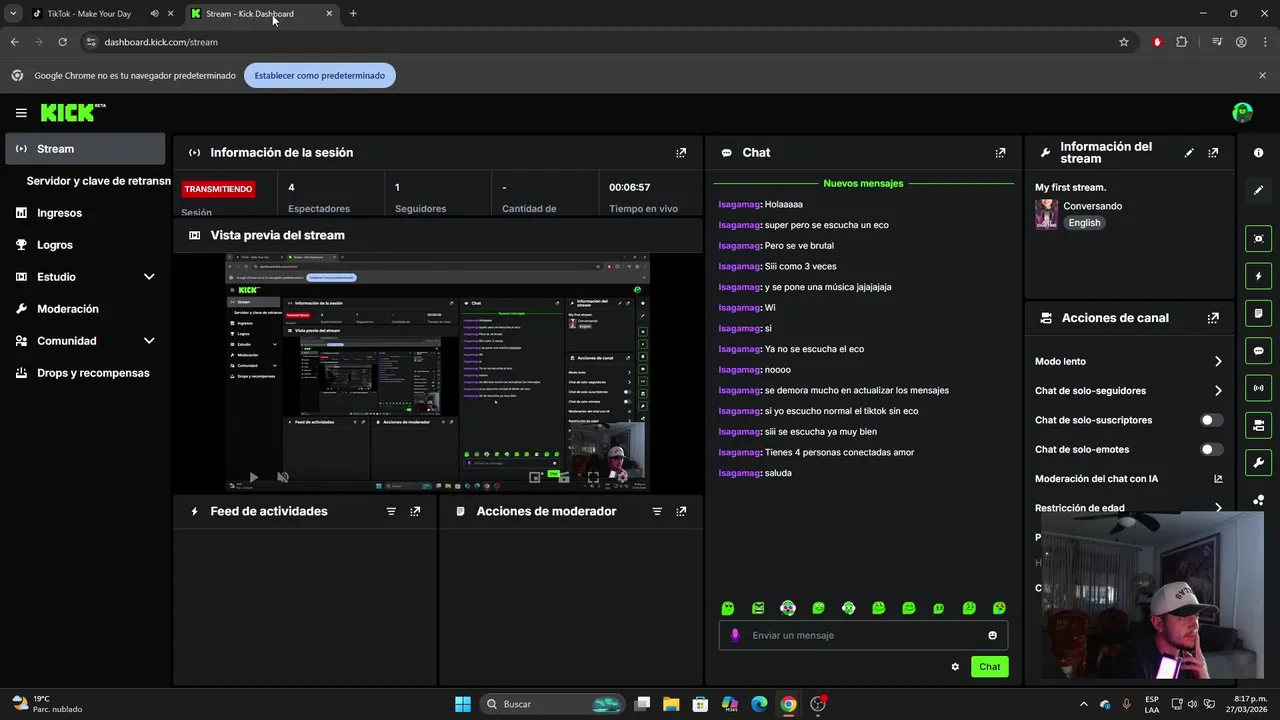1280x720 pixels.
Task: Bookmark this page with the star icon
Action: 1124,42
